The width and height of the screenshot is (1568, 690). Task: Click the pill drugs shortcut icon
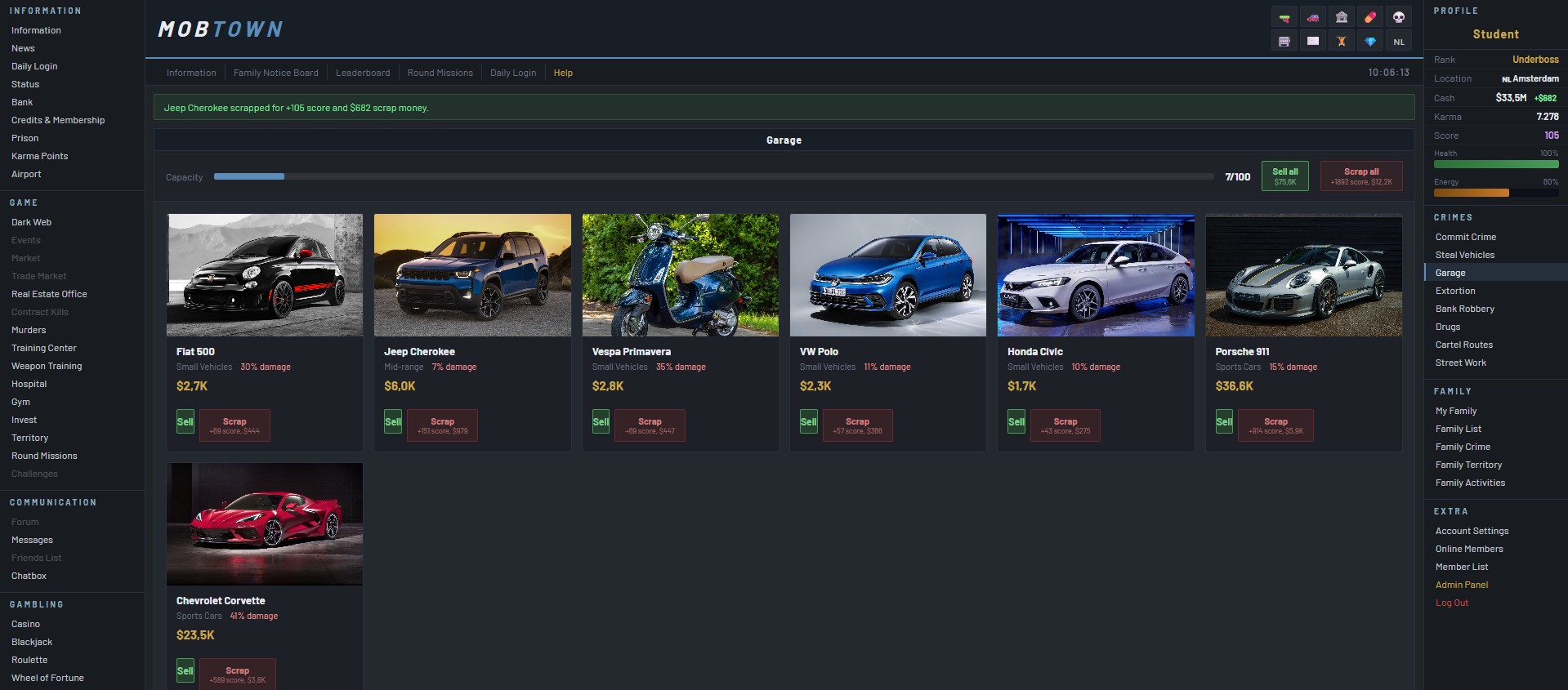[1370, 17]
